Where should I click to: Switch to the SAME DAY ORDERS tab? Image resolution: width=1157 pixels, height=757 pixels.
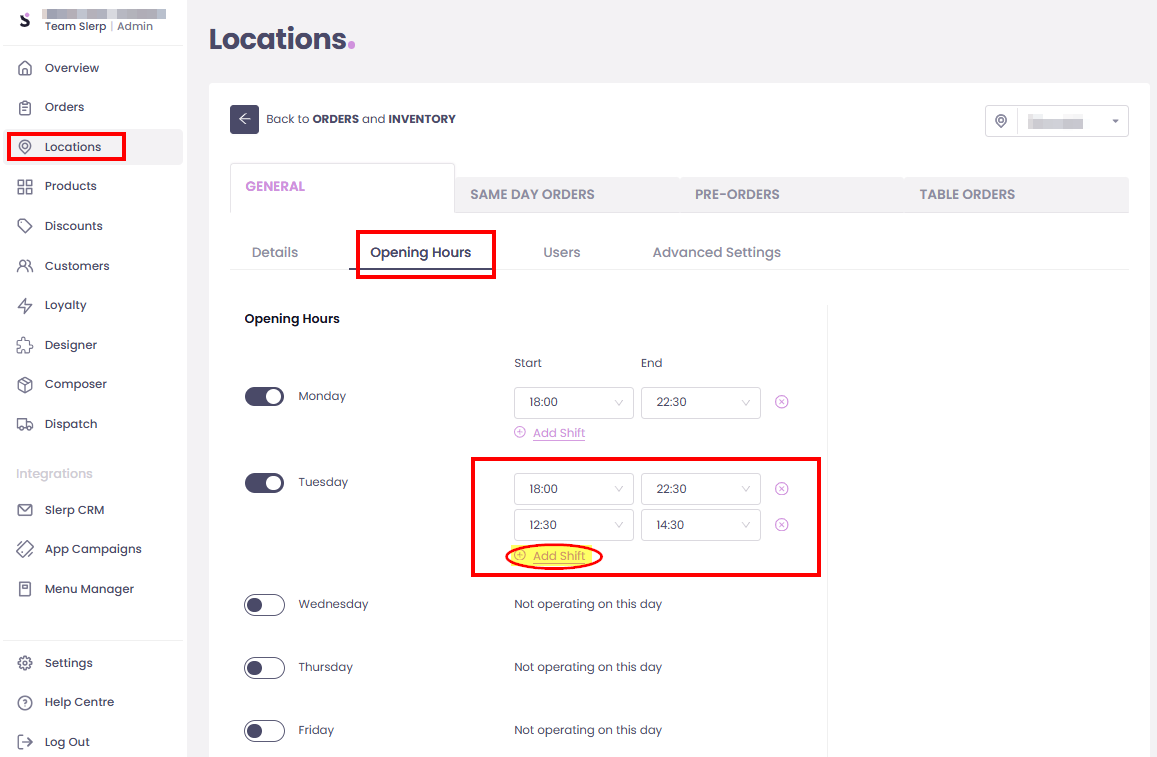(532, 194)
